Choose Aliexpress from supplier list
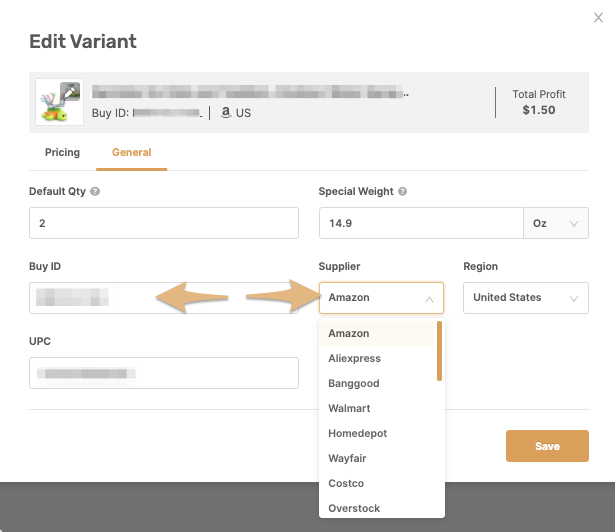The width and height of the screenshot is (615, 532). [378, 358]
